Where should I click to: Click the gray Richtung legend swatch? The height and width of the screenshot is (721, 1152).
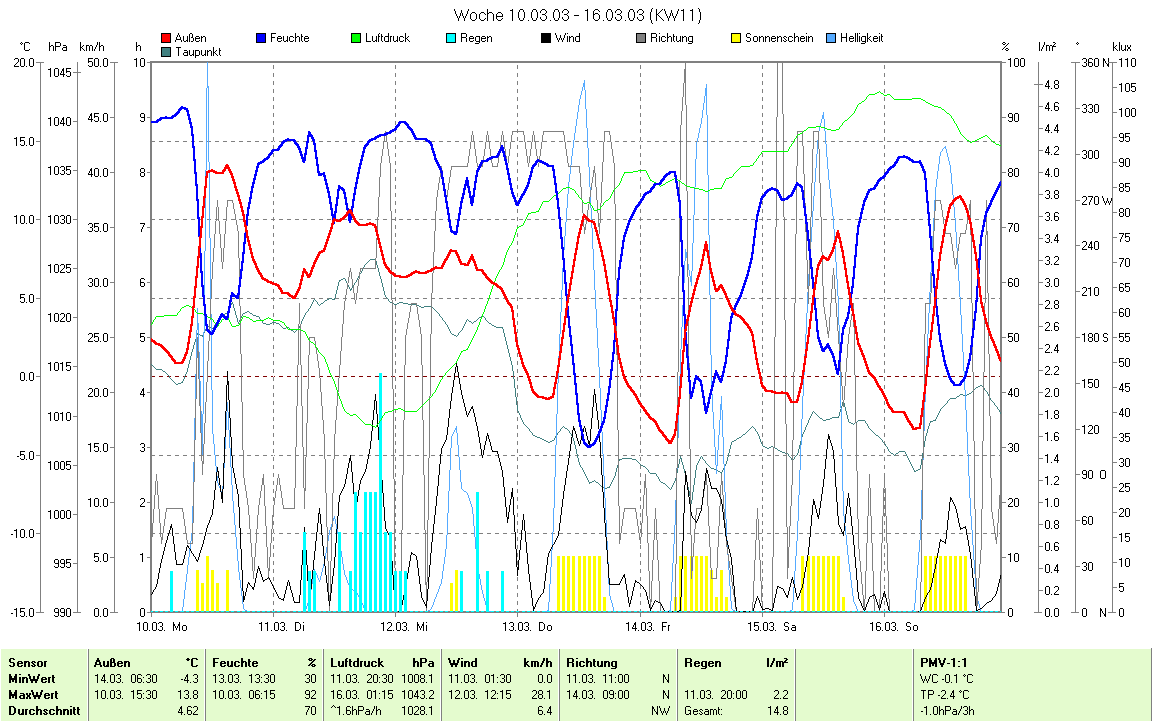click(641, 39)
